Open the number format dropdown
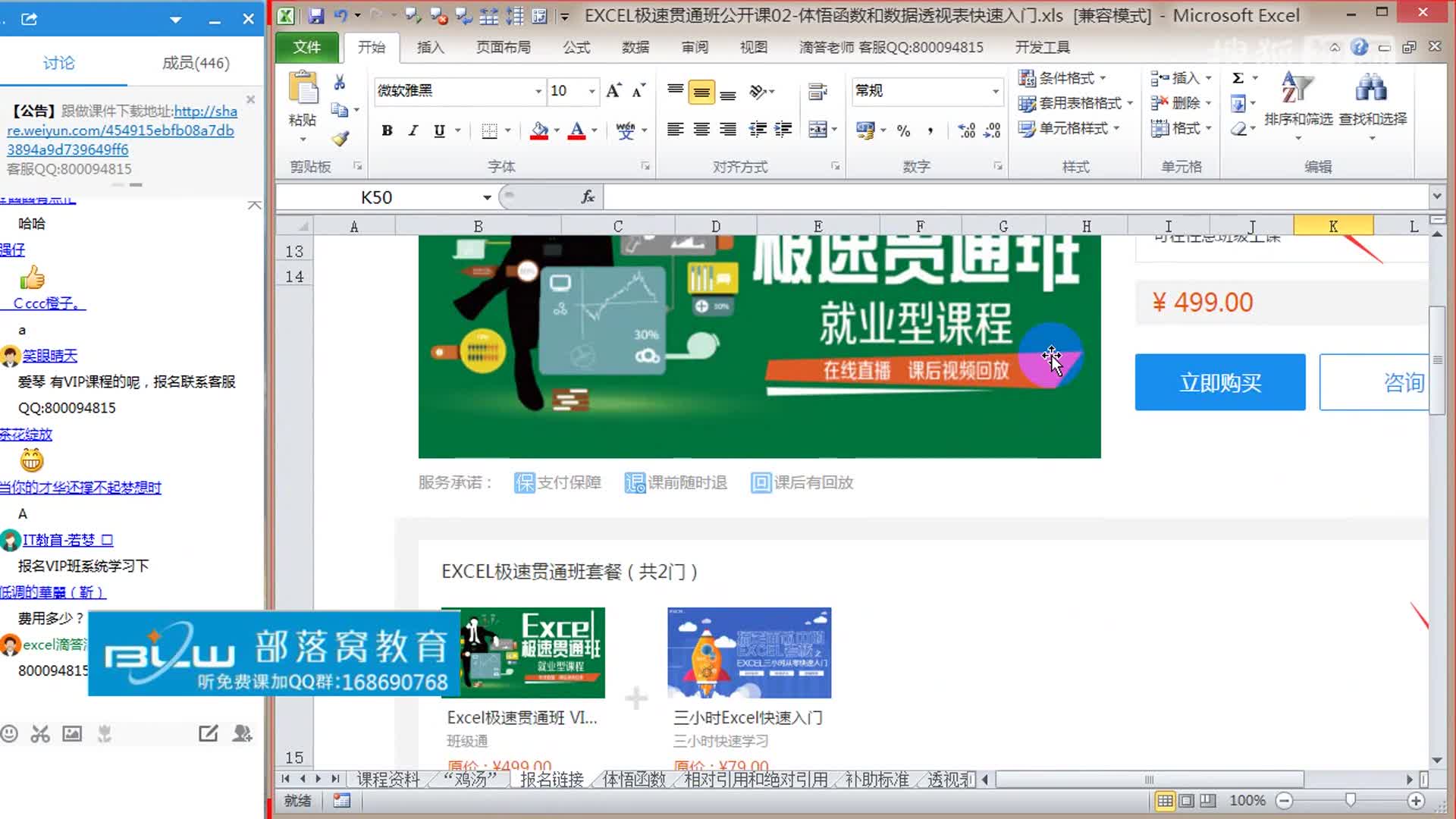Image resolution: width=1456 pixels, height=819 pixels. (996, 91)
